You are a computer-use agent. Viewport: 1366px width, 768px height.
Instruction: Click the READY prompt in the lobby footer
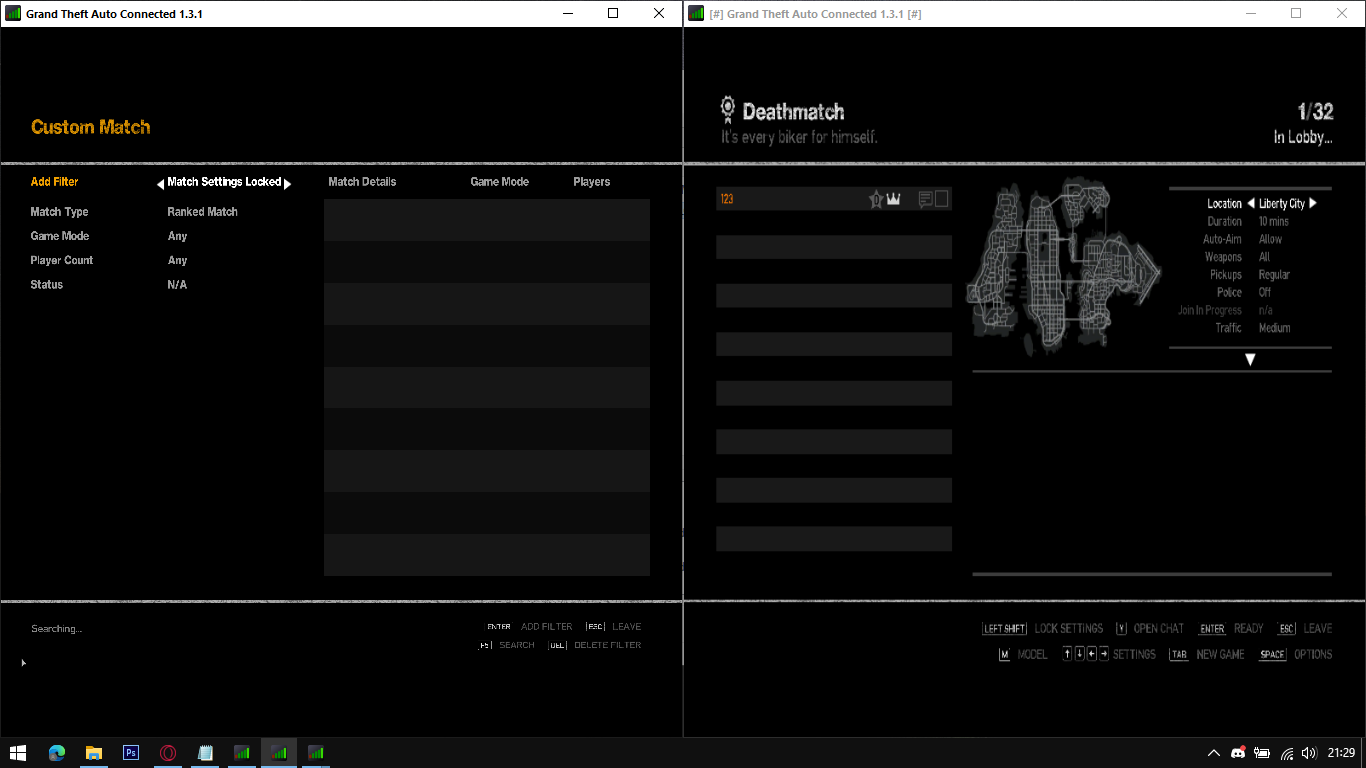click(1248, 628)
